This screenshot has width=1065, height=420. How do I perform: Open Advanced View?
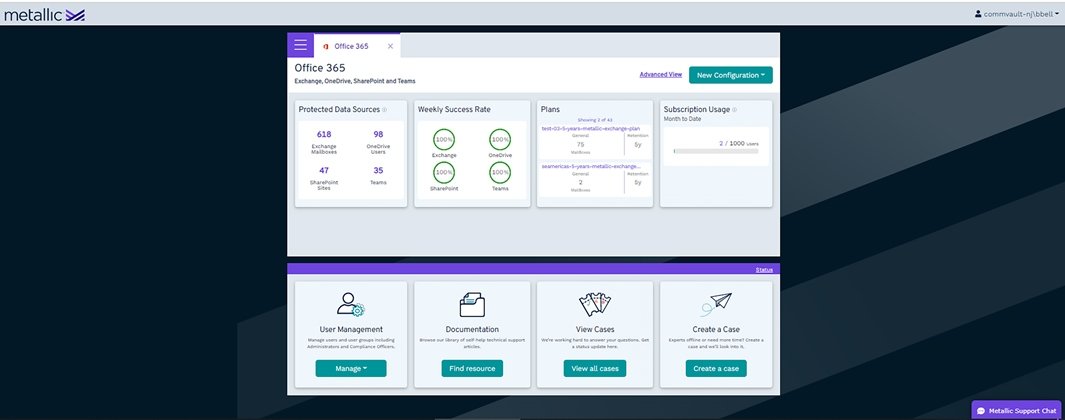coord(660,75)
